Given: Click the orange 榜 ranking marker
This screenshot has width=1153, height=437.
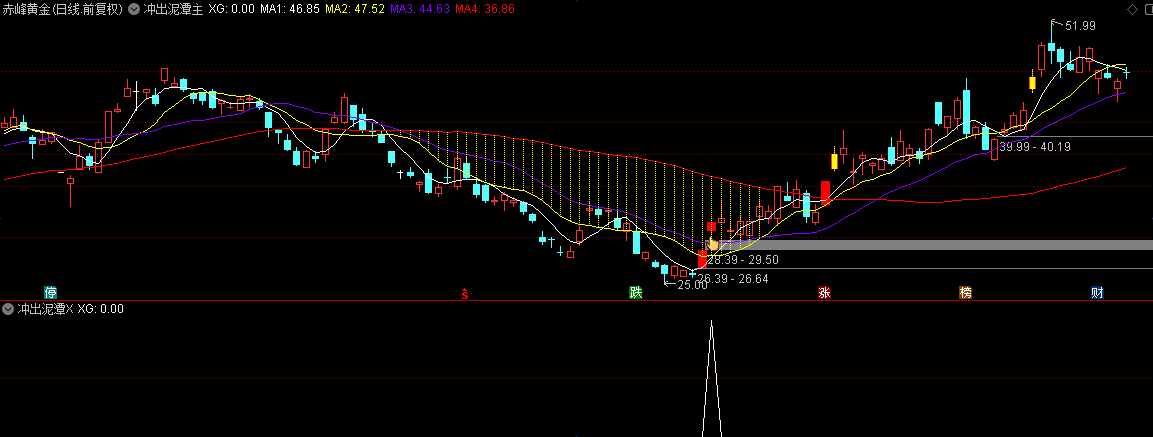Looking at the screenshot, I should pyautogui.click(x=965, y=293).
